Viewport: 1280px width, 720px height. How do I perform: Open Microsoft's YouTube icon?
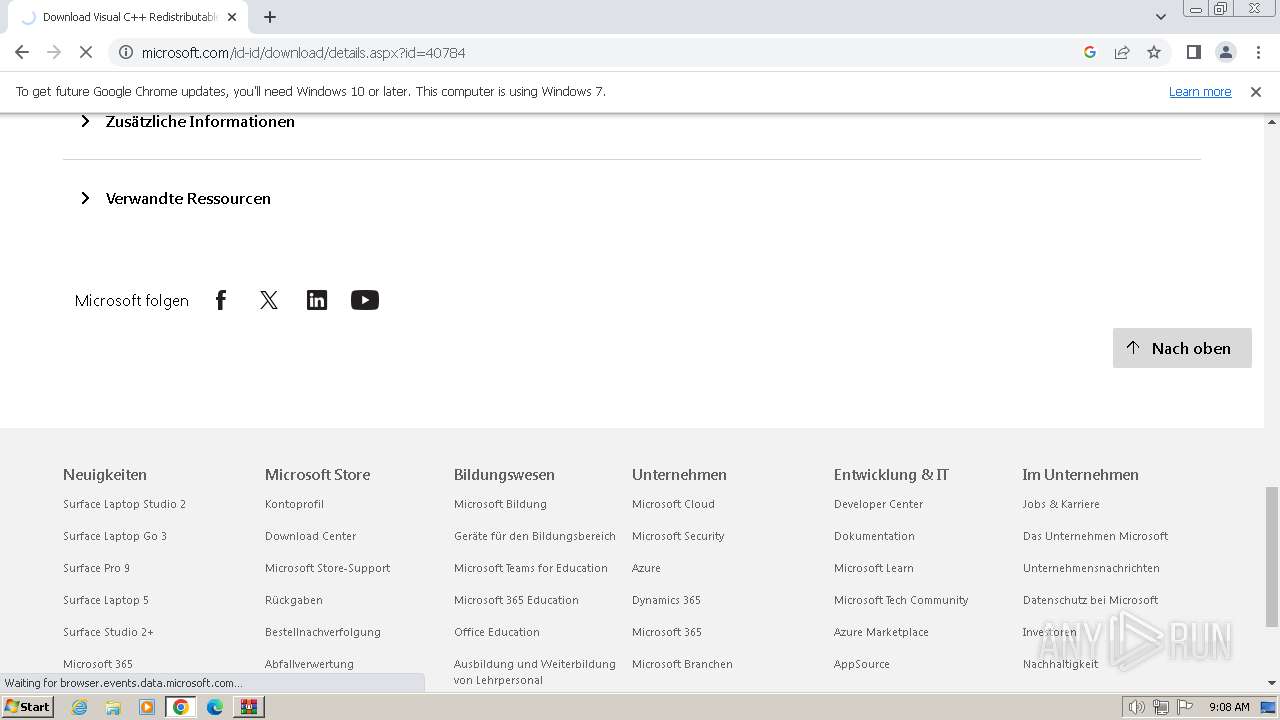point(365,300)
